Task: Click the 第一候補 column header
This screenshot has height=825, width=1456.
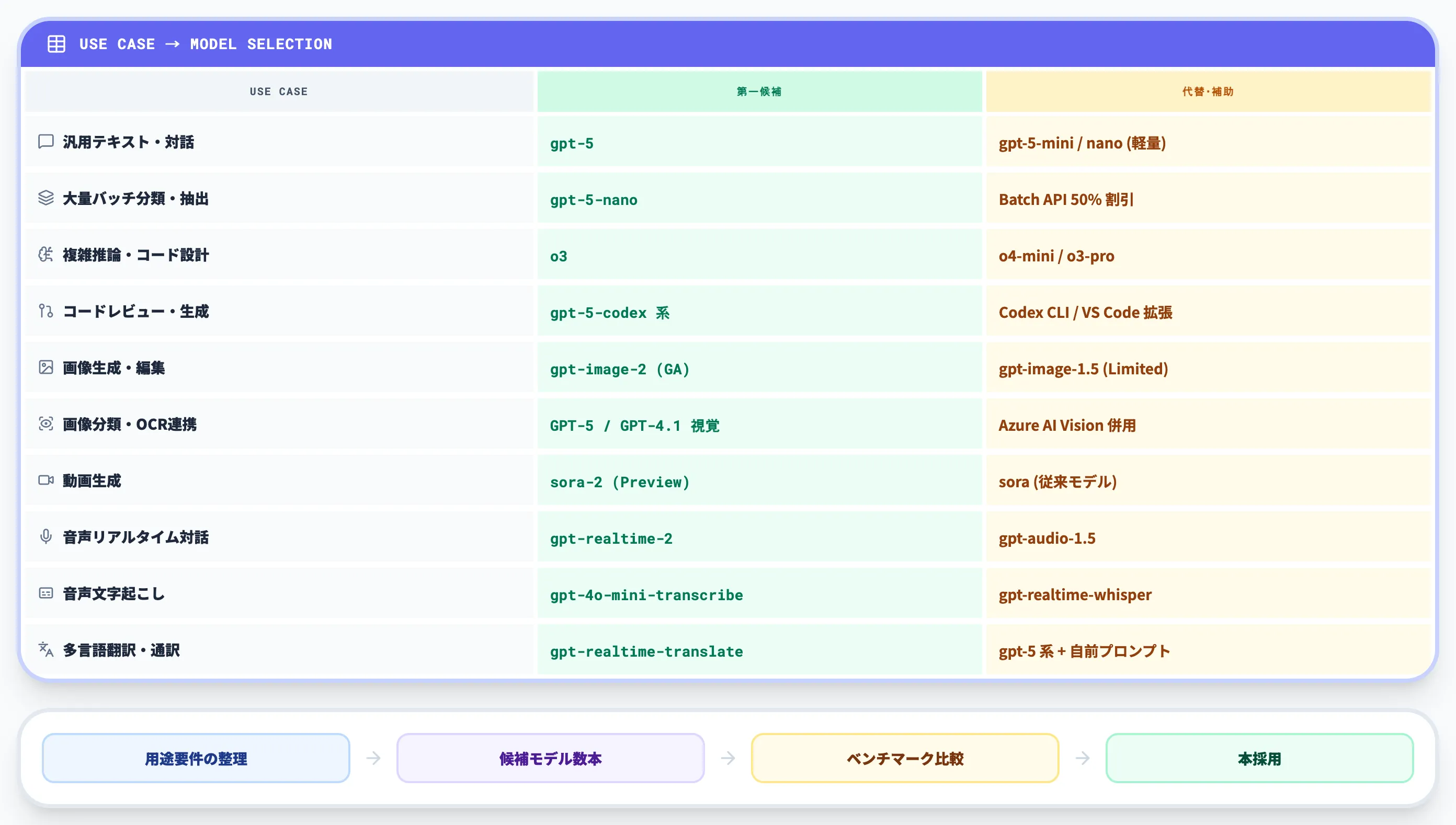Action: coord(759,91)
